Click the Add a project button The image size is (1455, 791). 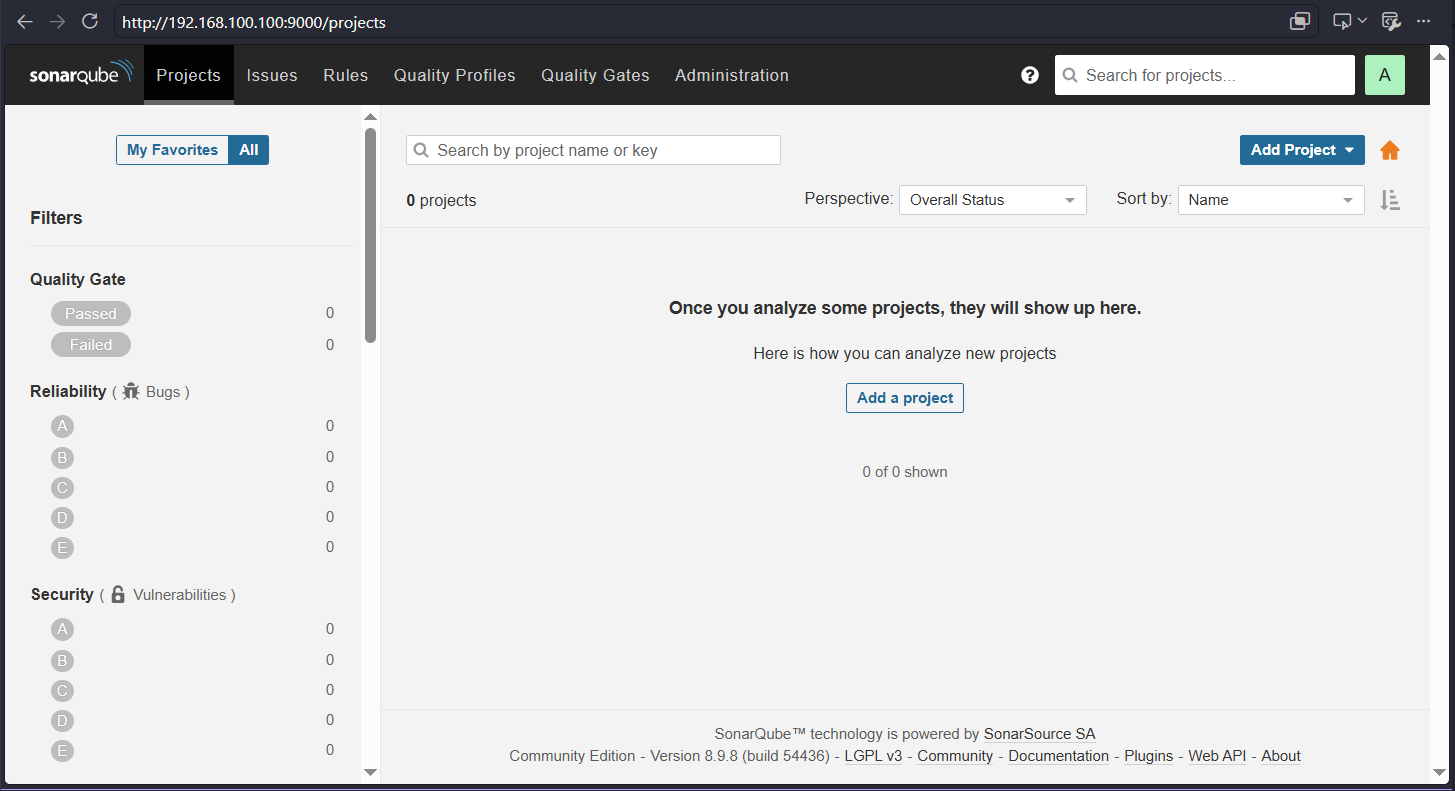pyautogui.click(x=905, y=398)
